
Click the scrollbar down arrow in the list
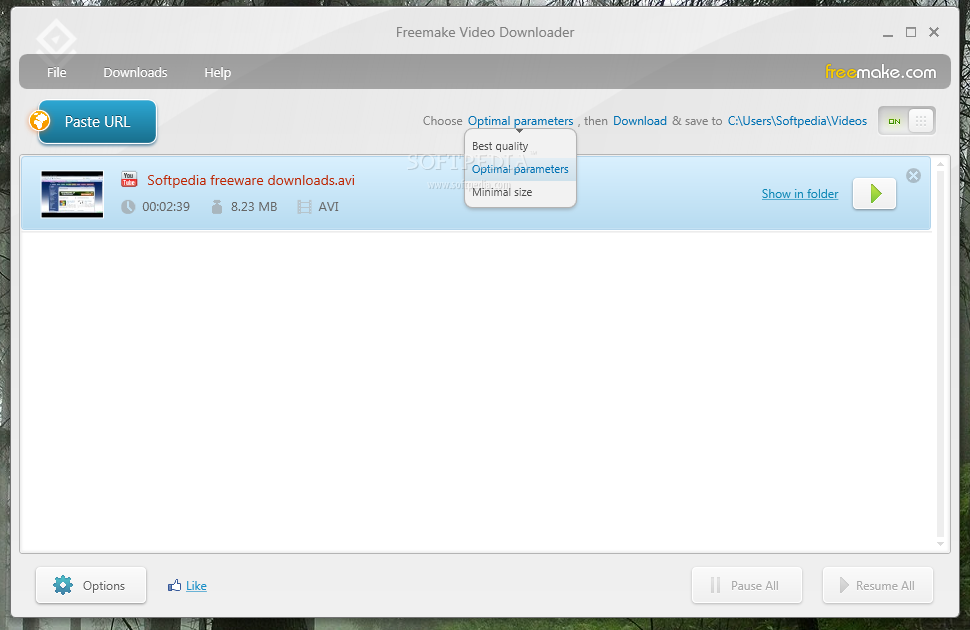(x=940, y=544)
